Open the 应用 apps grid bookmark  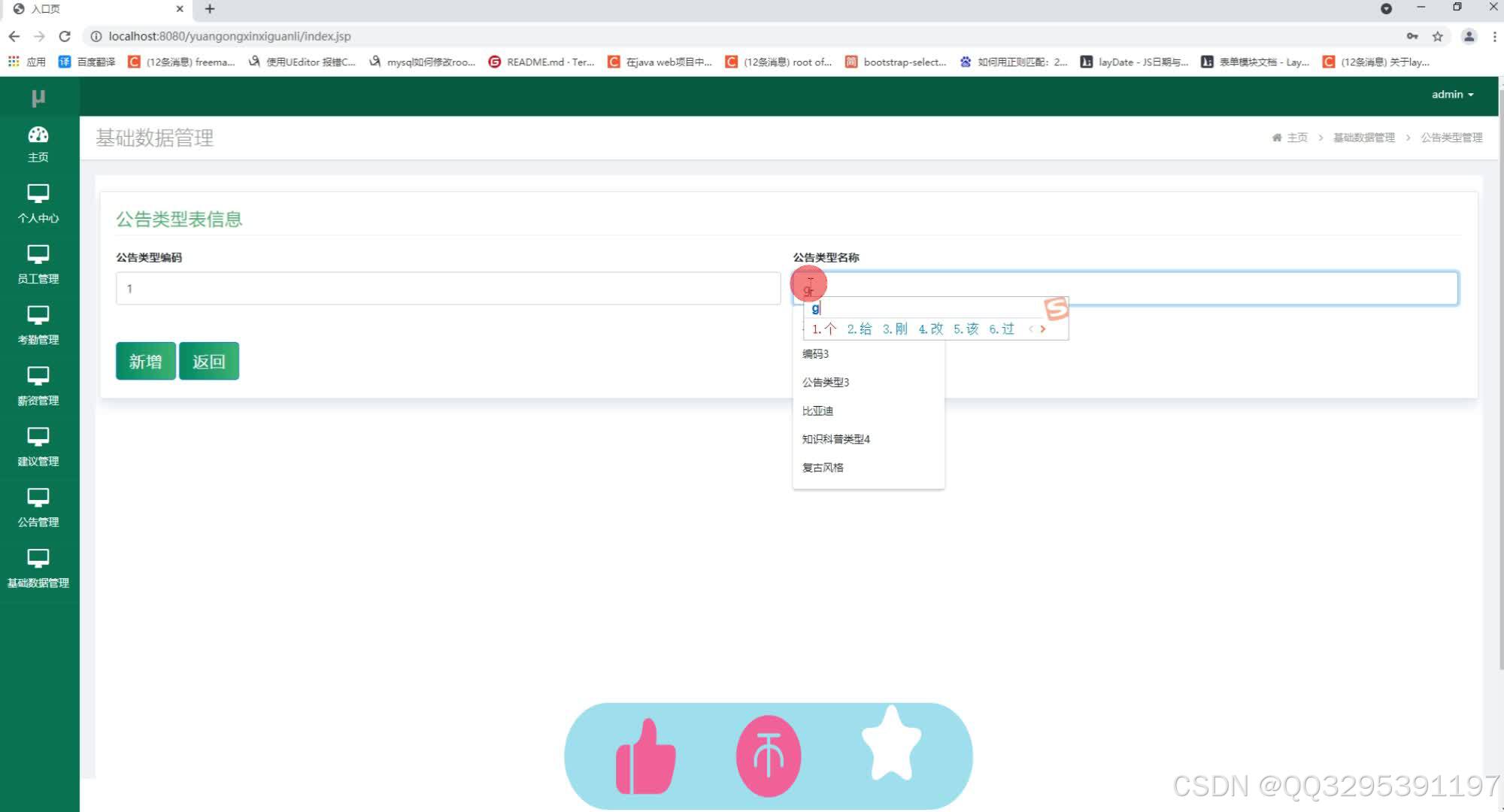27,62
